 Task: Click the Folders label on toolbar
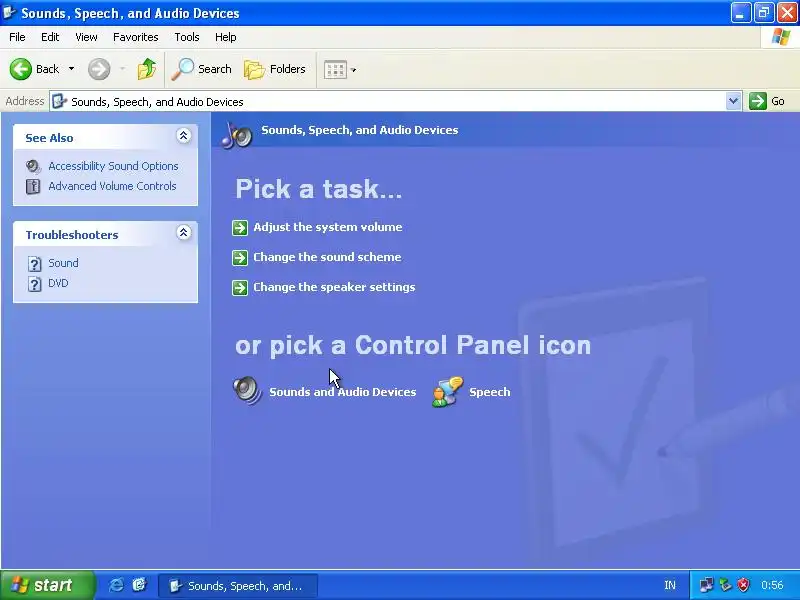[288, 69]
